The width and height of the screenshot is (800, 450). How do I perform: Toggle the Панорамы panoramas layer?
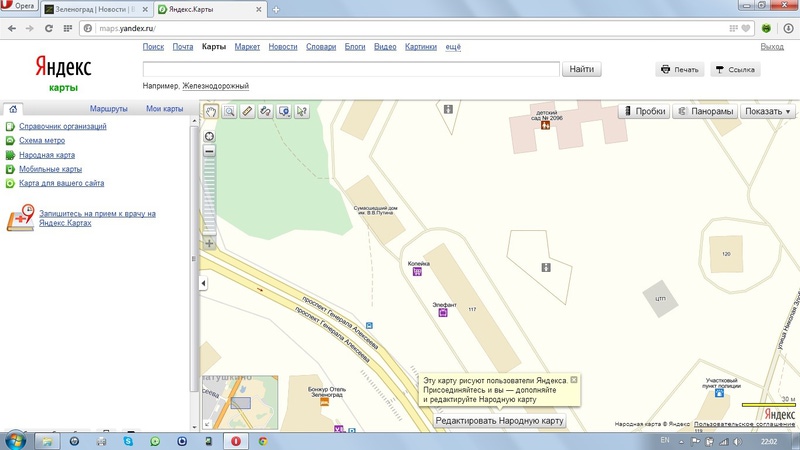704,111
